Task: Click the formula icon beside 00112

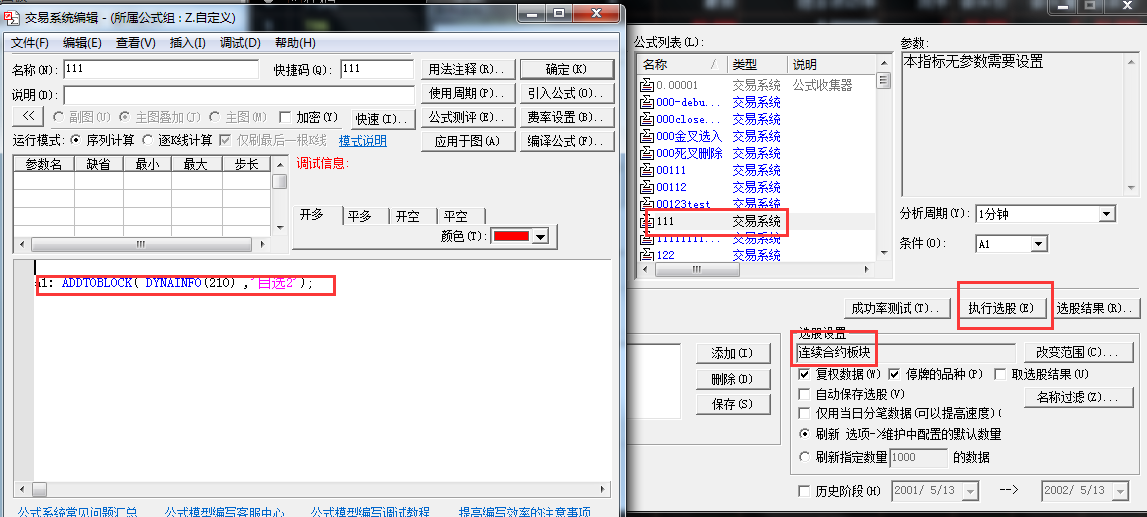Action: (647, 187)
